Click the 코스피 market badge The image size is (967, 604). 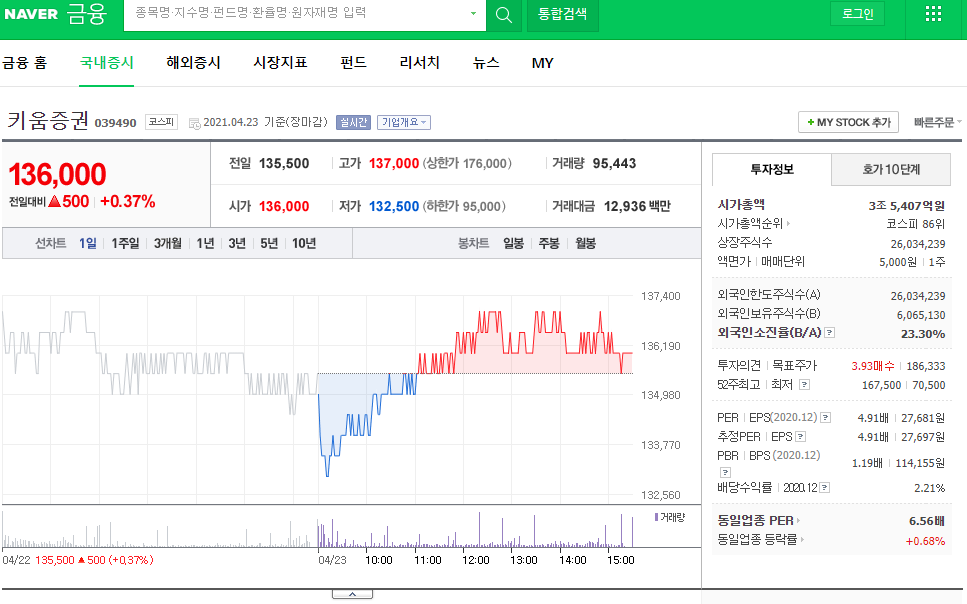pos(161,122)
